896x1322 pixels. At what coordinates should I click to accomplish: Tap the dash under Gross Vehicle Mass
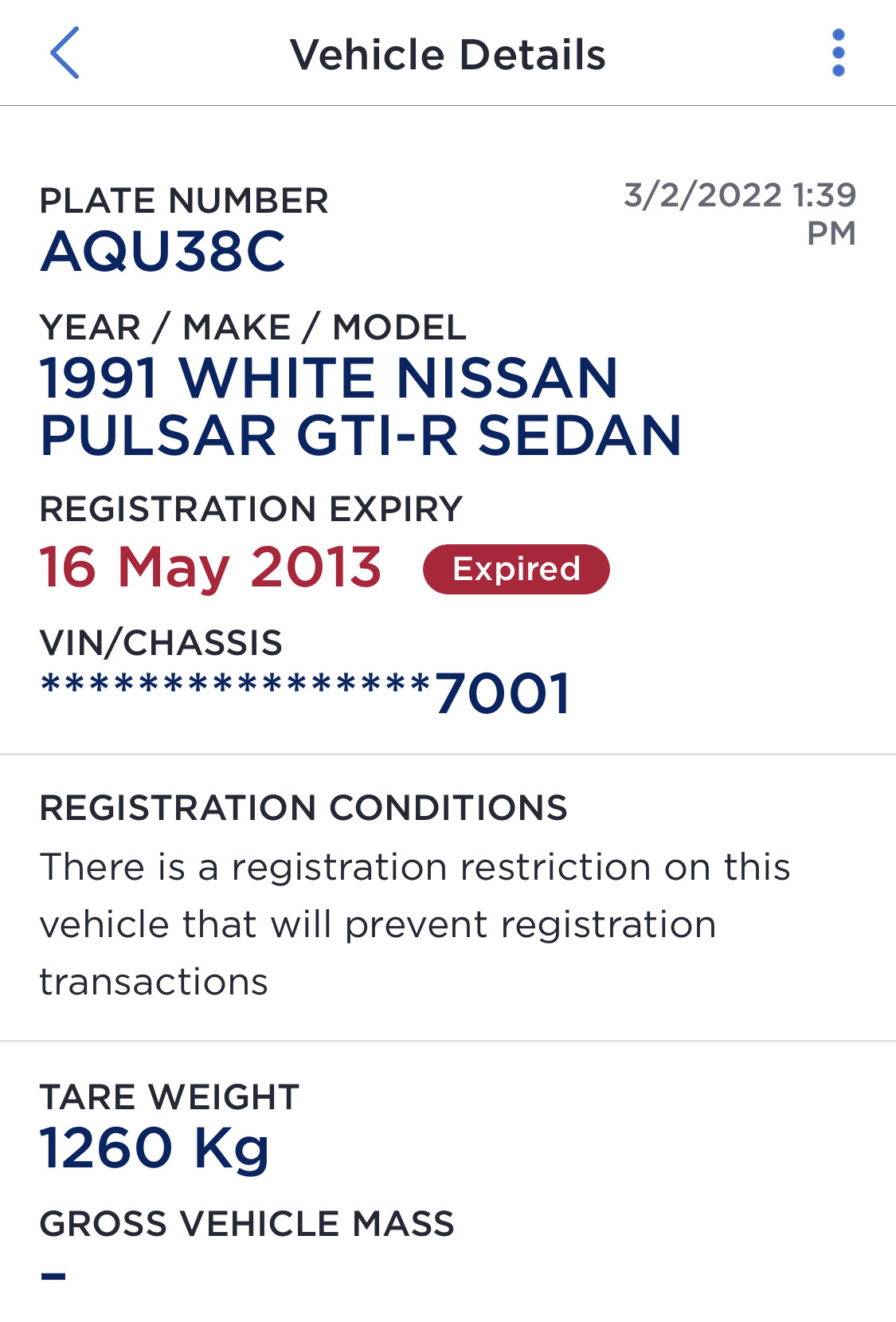(53, 1276)
